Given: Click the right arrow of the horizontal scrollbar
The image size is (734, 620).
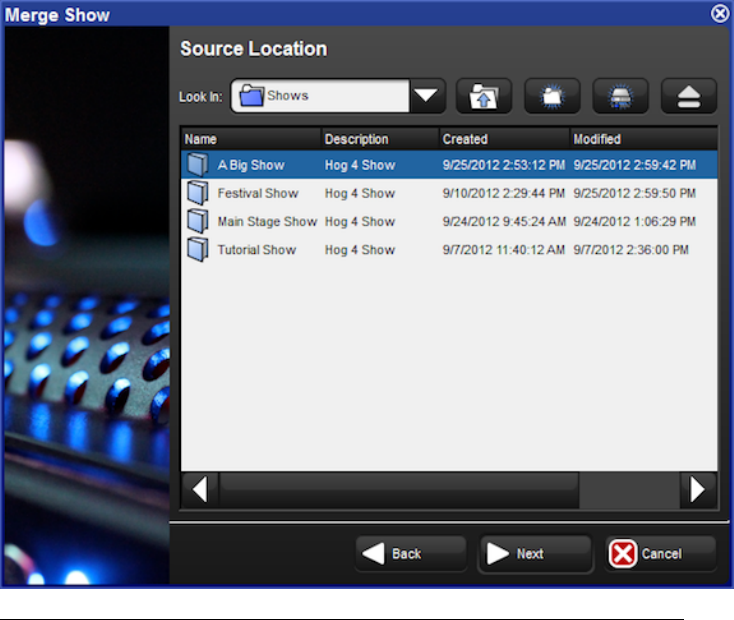Looking at the screenshot, I should 697,490.
